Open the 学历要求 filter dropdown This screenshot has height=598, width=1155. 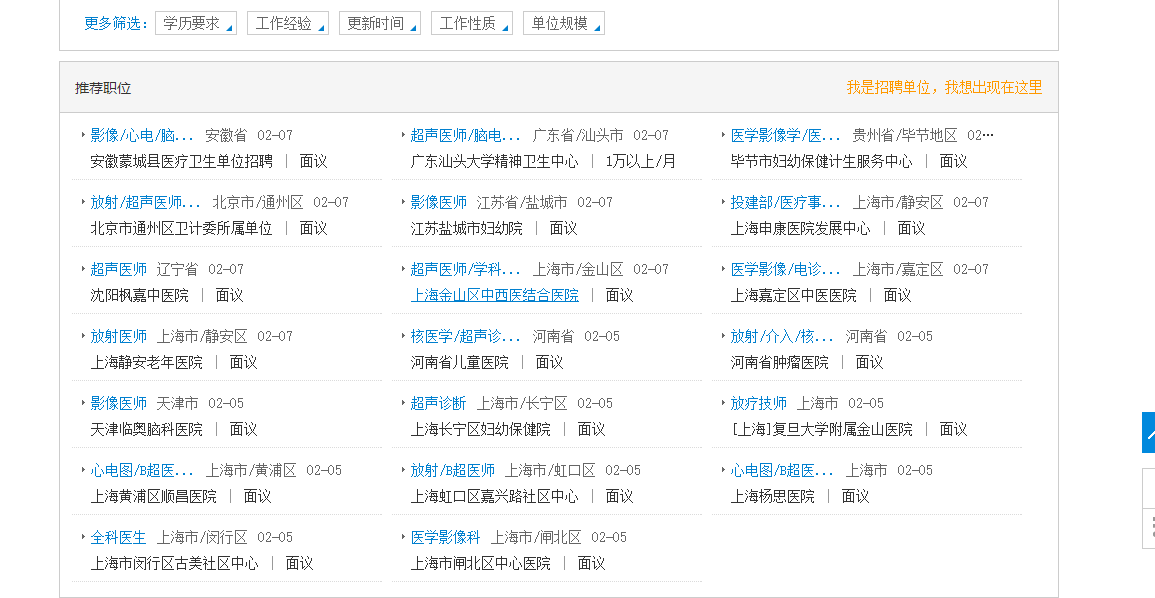tap(195, 22)
